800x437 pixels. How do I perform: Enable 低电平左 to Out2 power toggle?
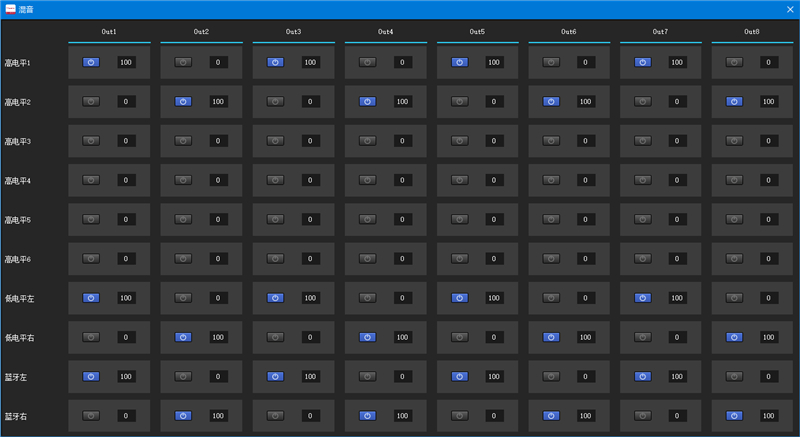point(183,298)
